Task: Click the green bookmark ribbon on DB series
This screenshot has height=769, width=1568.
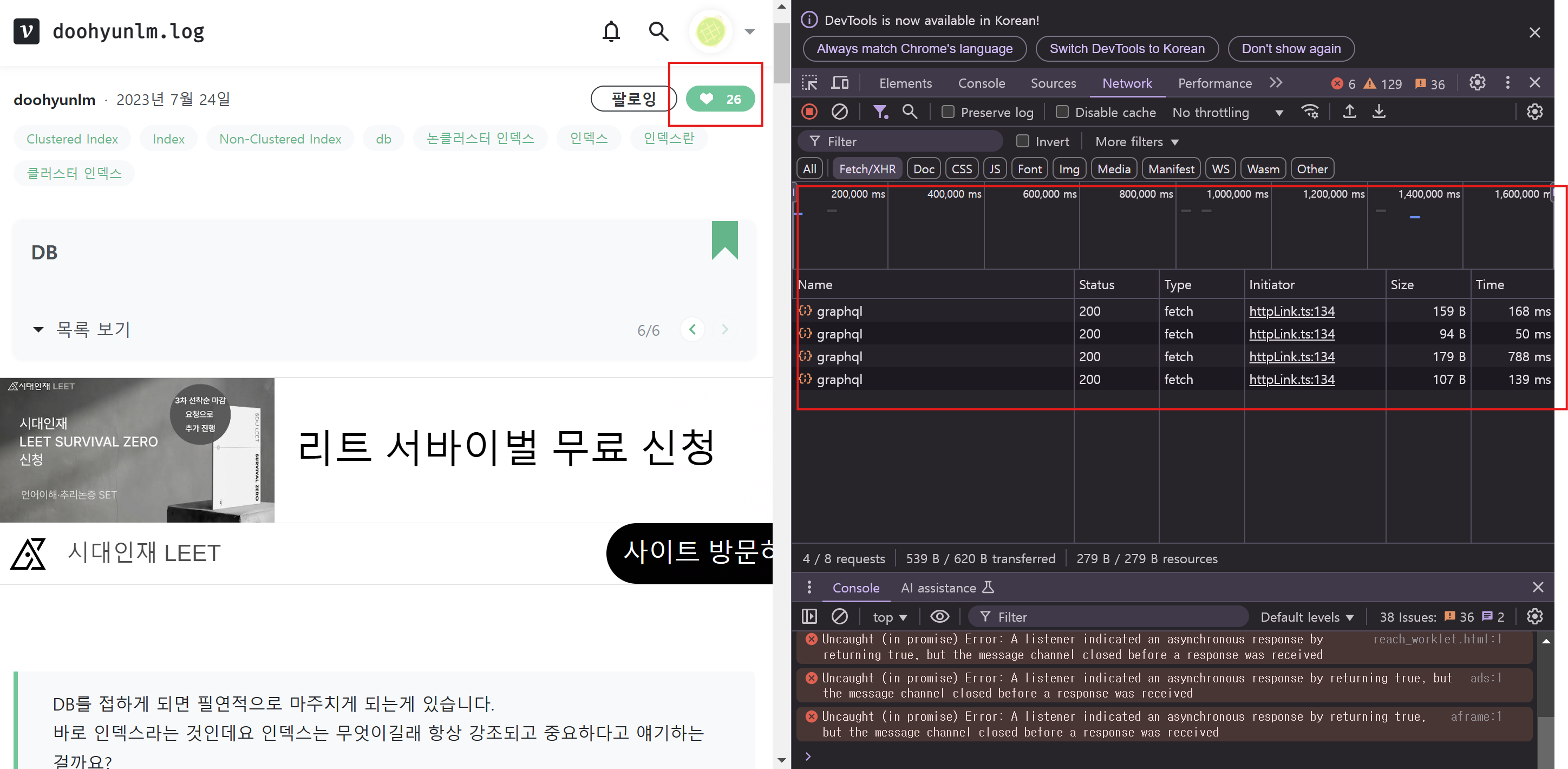Action: pyautogui.click(x=724, y=240)
